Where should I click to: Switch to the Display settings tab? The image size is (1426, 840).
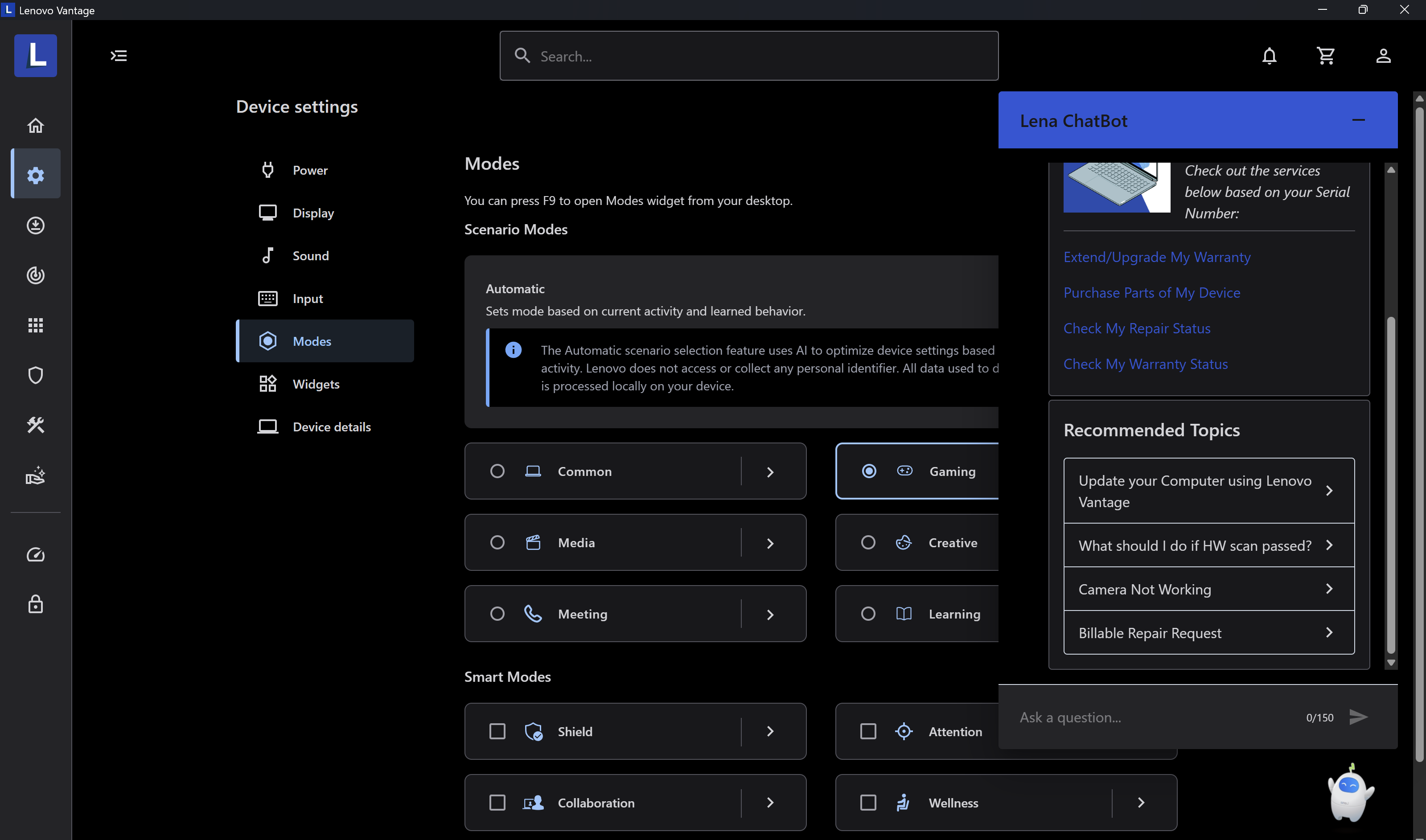pos(313,213)
